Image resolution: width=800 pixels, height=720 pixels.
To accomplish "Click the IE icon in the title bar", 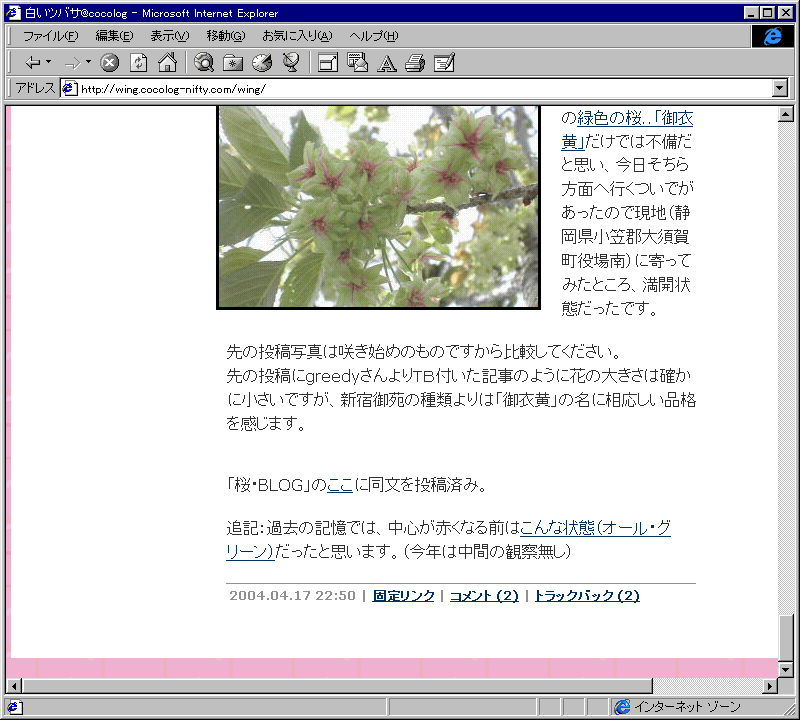I will [13, 13].
